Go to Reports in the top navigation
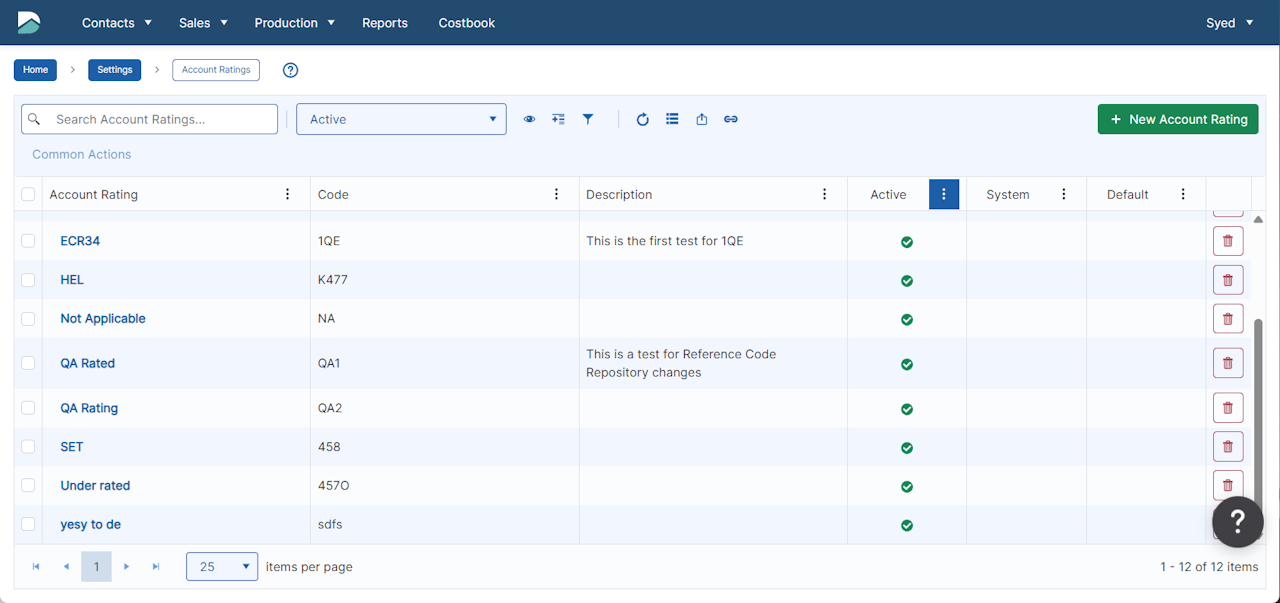1280x603 pixels. [385, 23]
